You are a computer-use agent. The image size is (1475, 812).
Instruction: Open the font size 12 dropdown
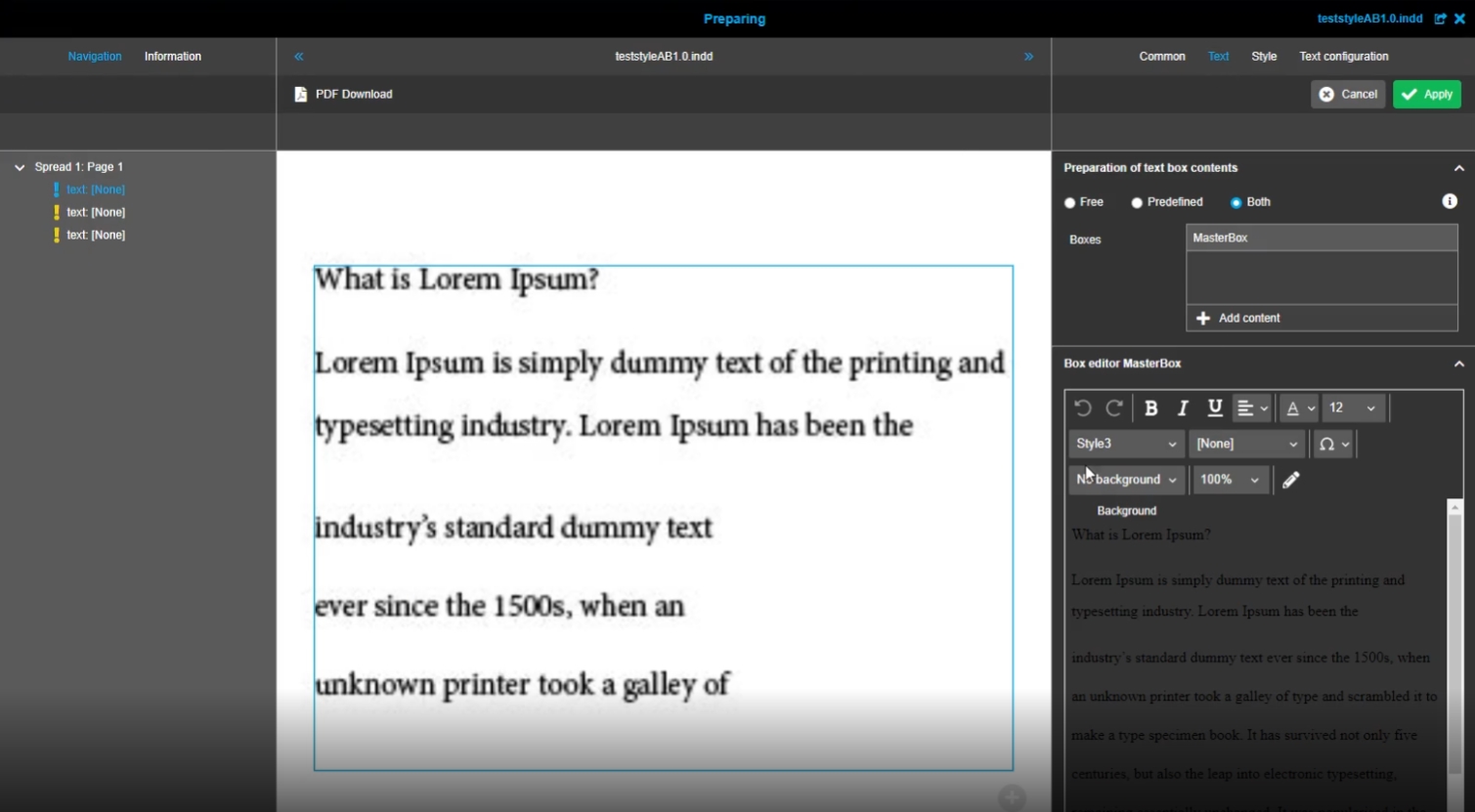[1352, 408]
